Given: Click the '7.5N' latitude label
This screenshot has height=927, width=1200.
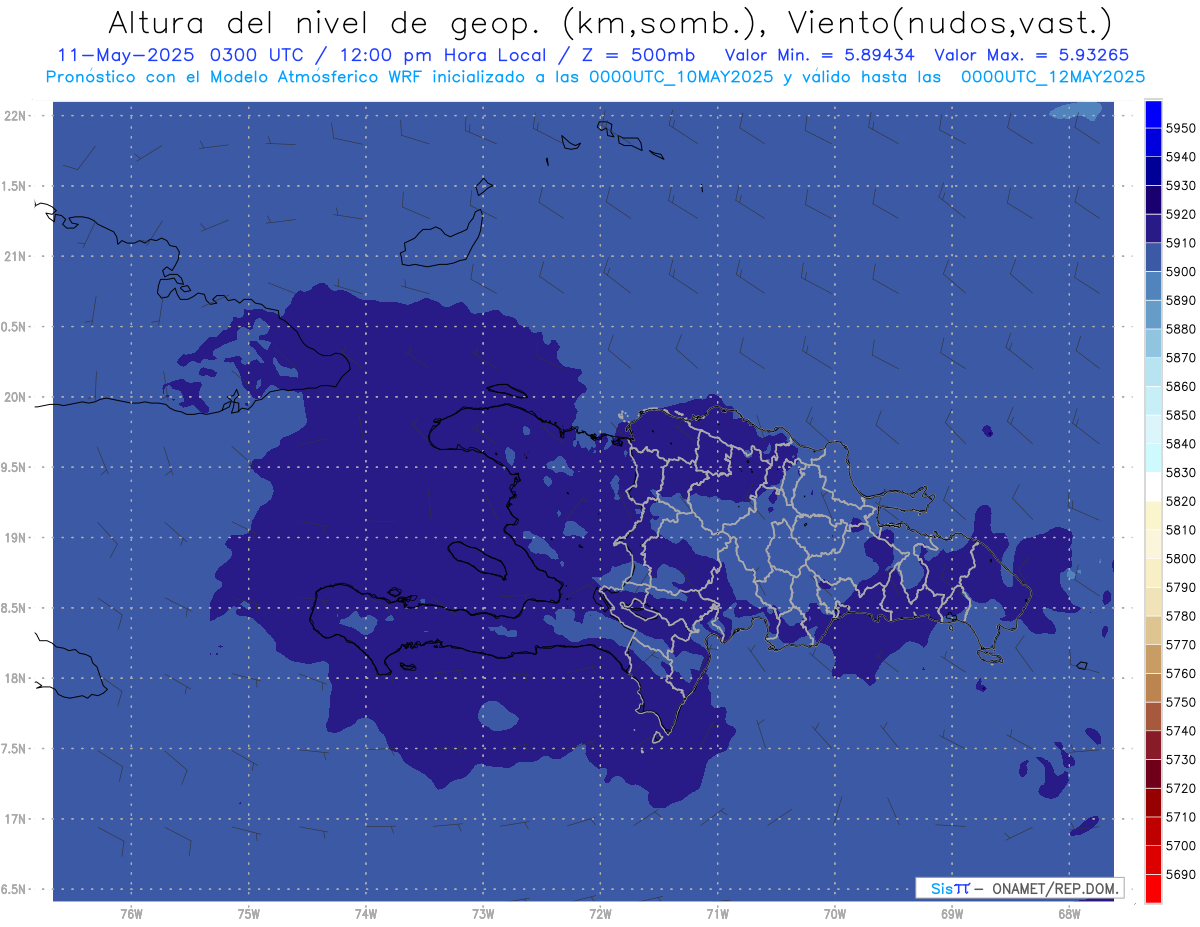Looking at the screenshot, I should (15, 748).
